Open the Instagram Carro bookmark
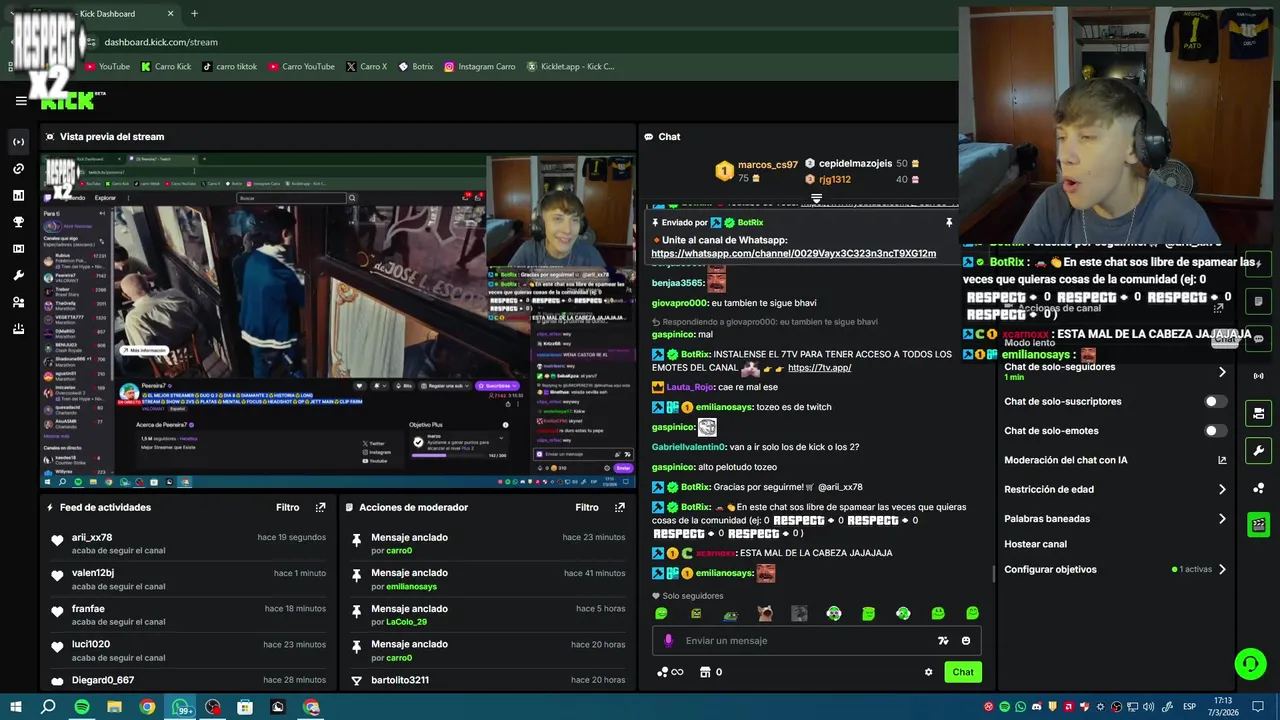The height and width of the screenshot is (720, 1280). 480,67
